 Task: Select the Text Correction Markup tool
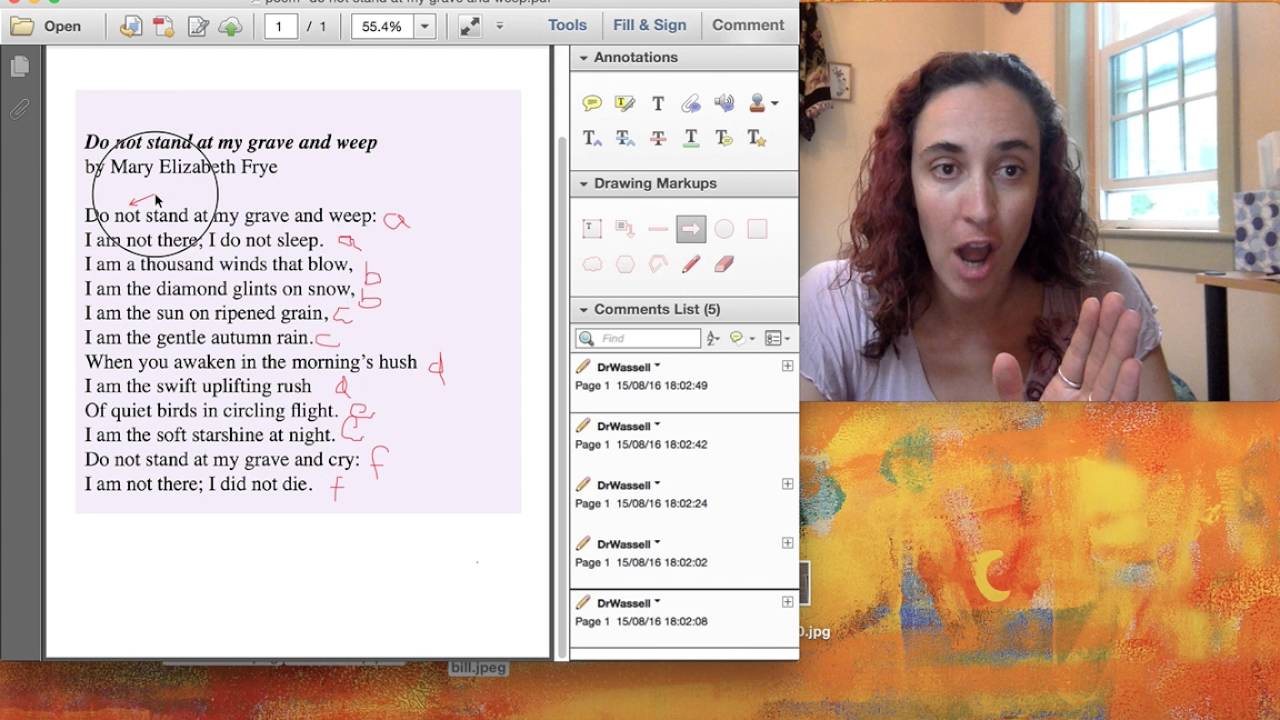pos(757,138)
